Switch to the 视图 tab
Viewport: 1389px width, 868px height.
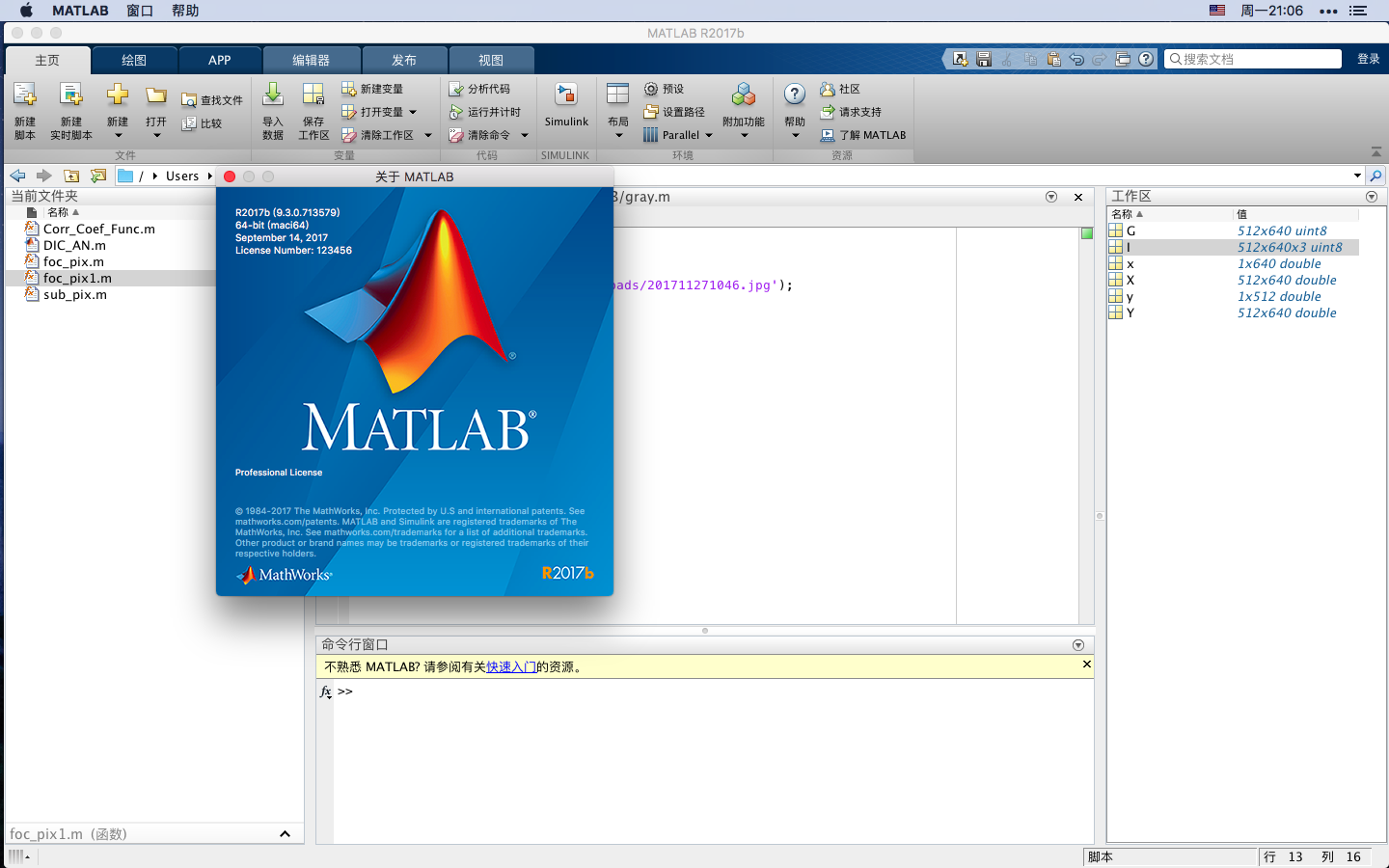point(491,60)
